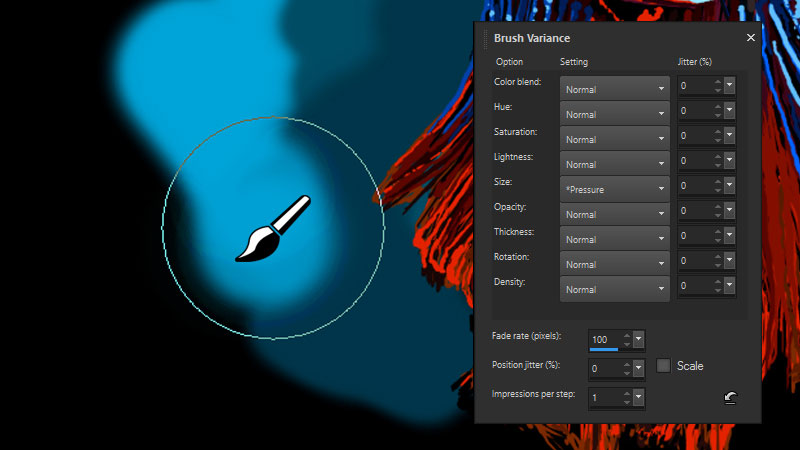The width and height of the screenshot is (800, 450).
Task: Click the Saturation jitter value field
Action: point(695,136)
